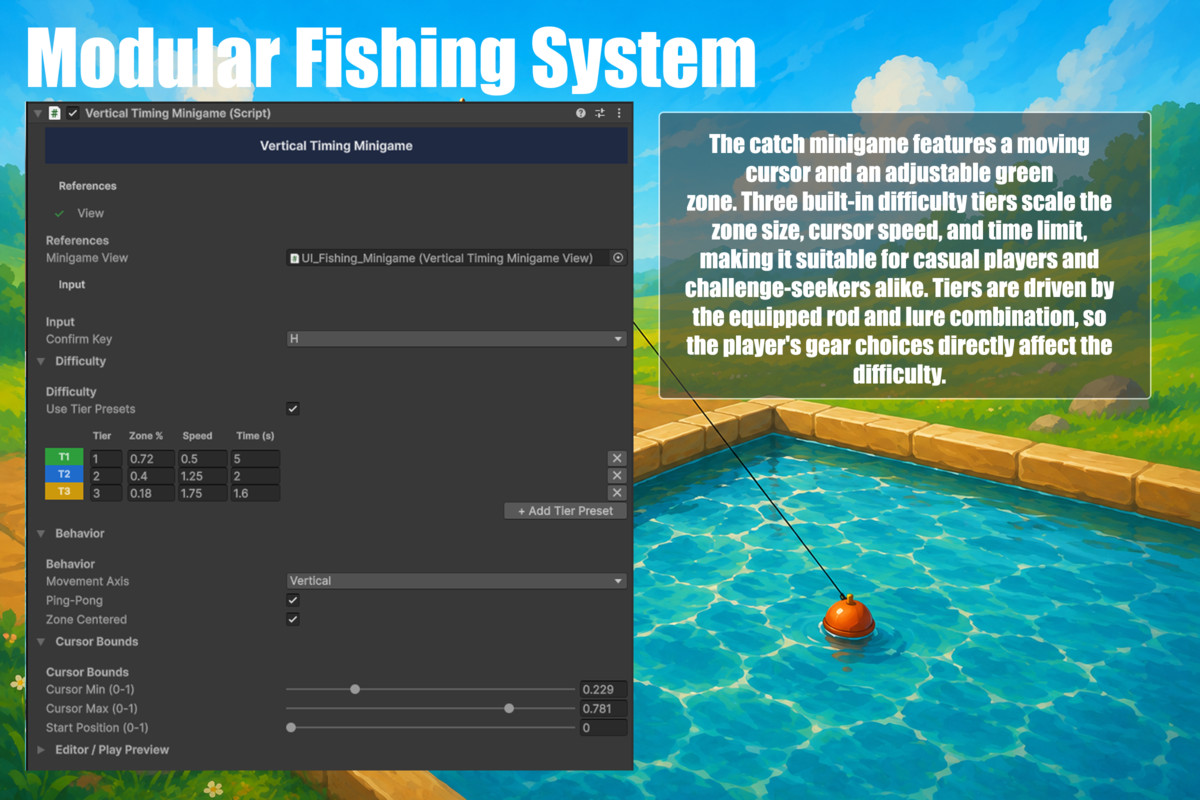Click the yellow T3 tier label
The width and height of the screenshot is (1200, 800).
click(64, 492)
